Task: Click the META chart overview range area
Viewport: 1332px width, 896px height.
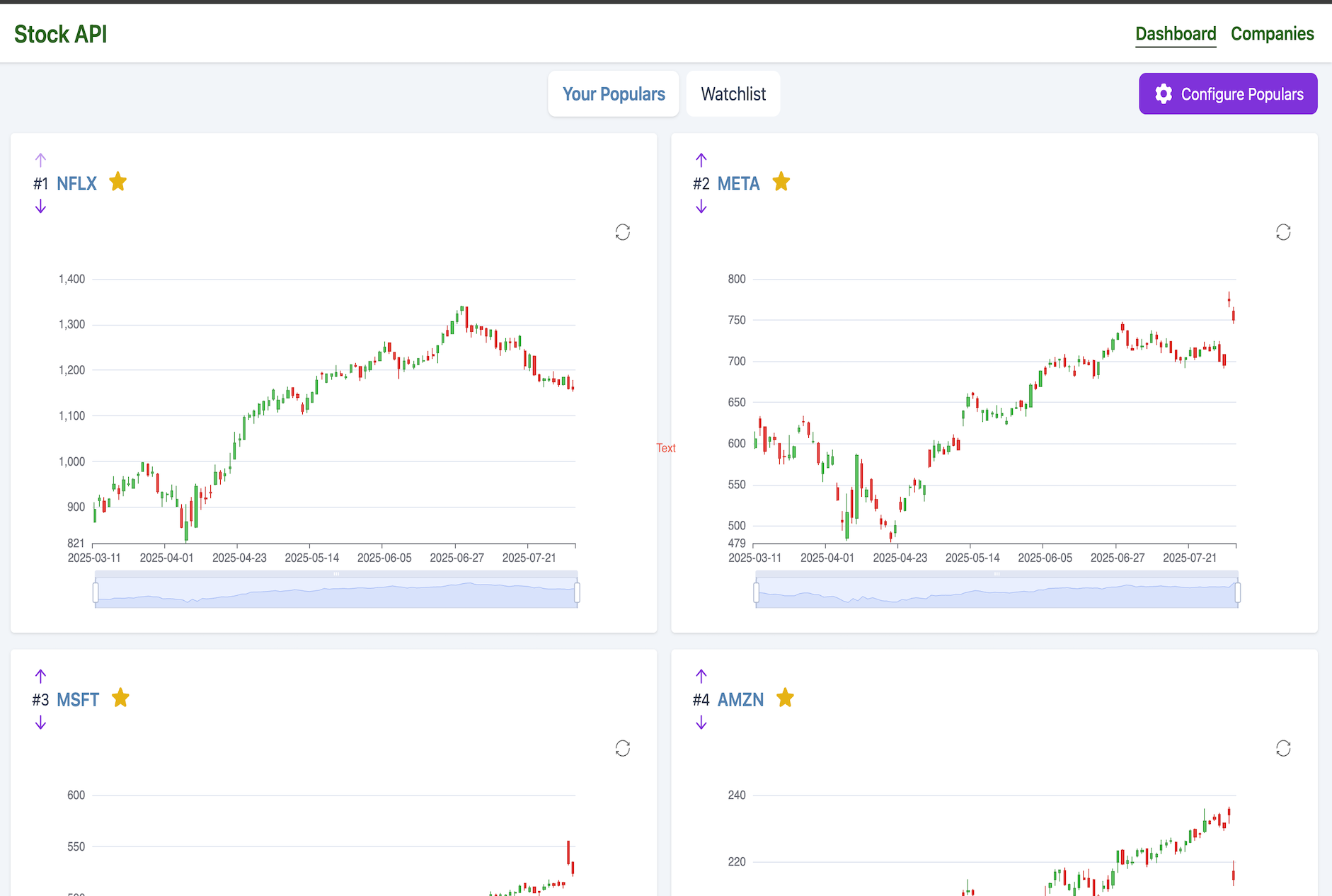Action: coord(997,593)
